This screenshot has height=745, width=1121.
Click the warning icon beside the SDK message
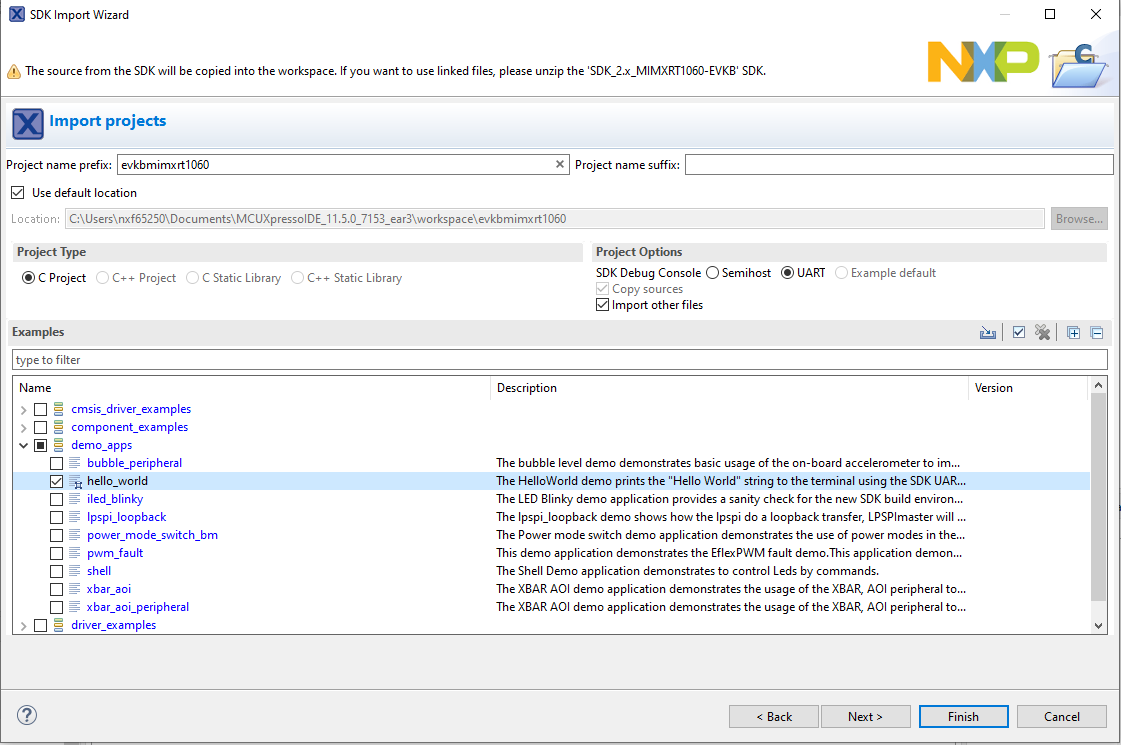click(14, 72)
